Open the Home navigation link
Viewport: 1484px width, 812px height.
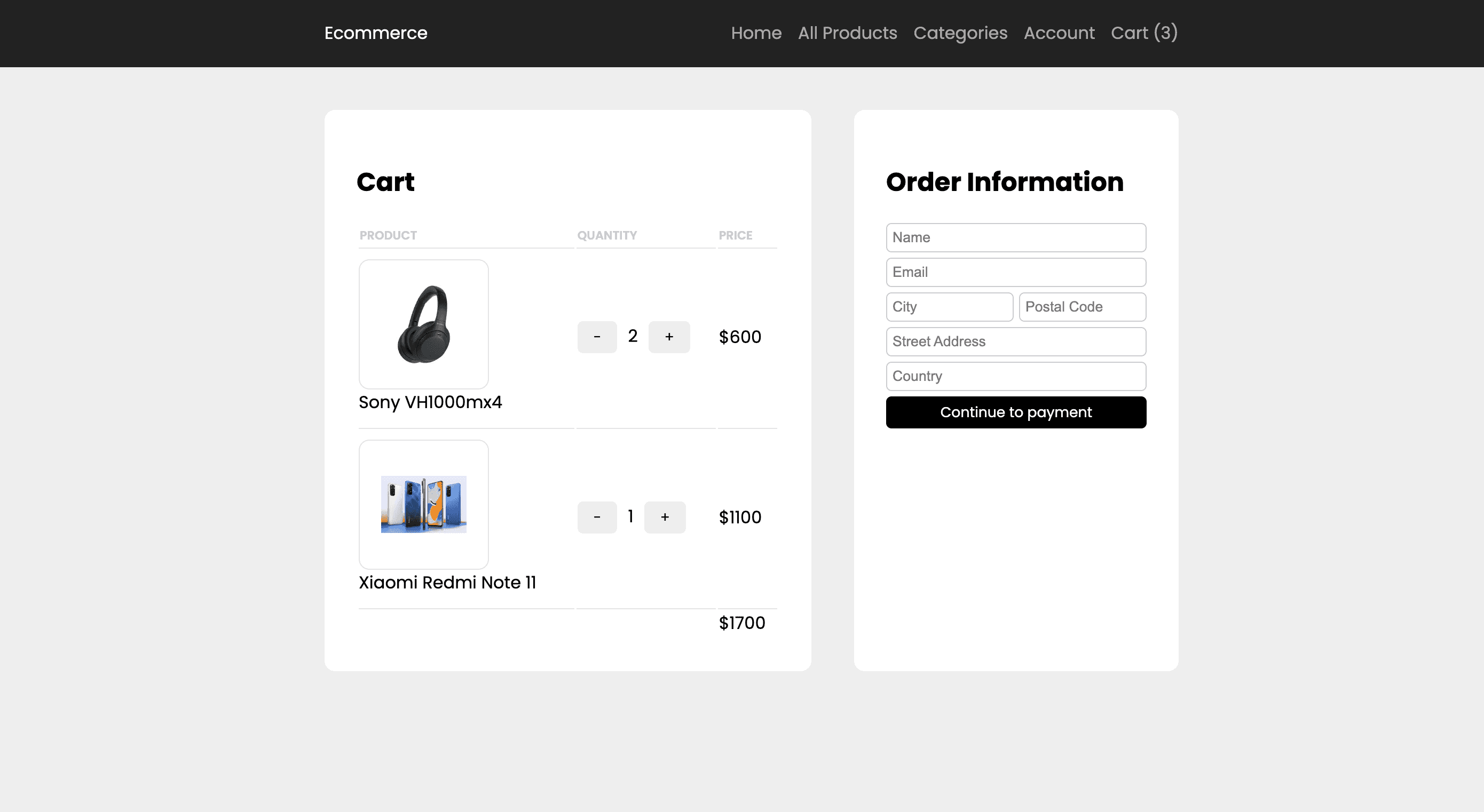click(x=756, y=33)
